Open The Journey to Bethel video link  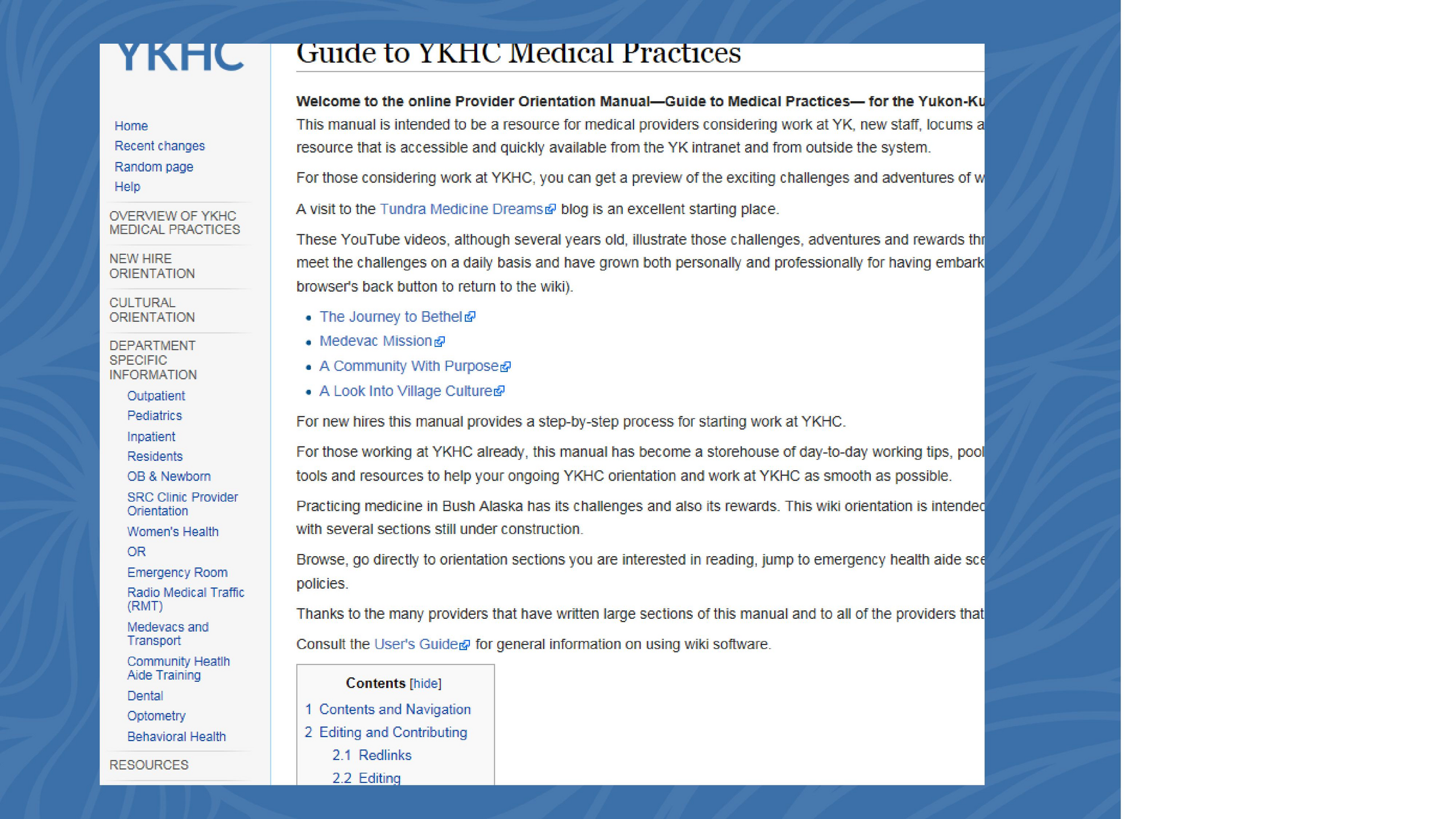coord(391,317)
